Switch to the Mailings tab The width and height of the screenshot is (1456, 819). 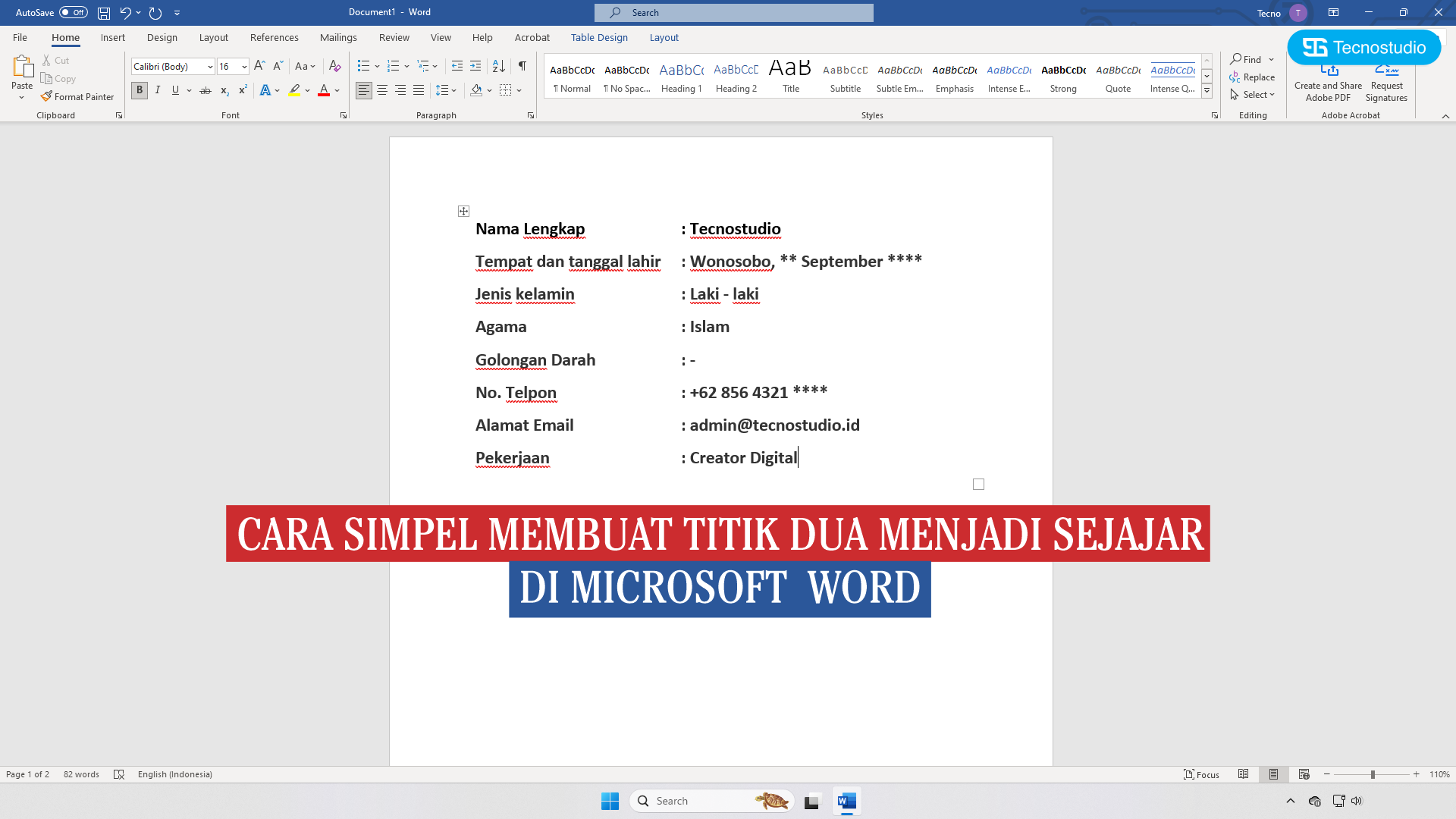[x=338, y=37]
